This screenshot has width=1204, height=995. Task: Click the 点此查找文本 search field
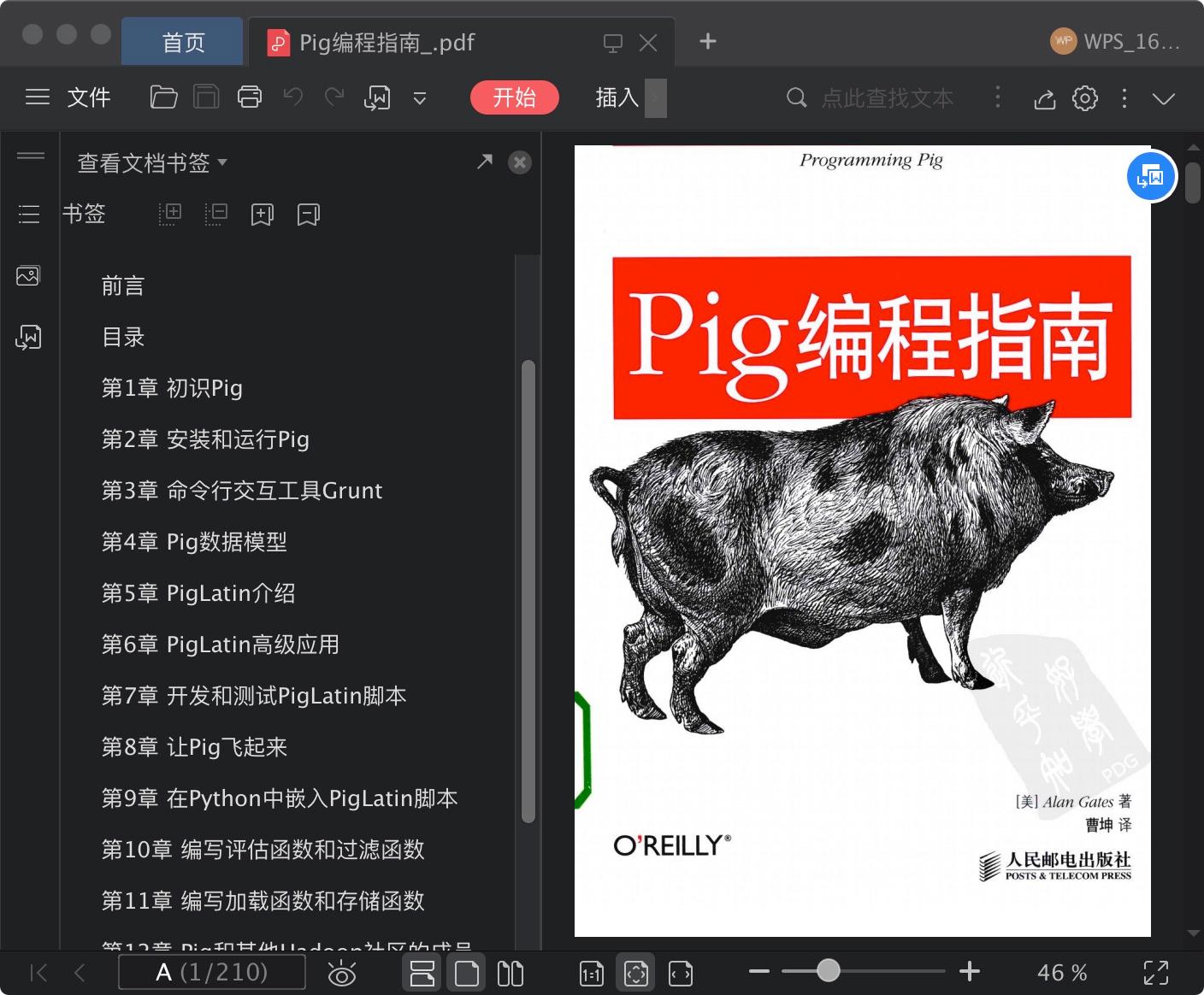point(887,97)
